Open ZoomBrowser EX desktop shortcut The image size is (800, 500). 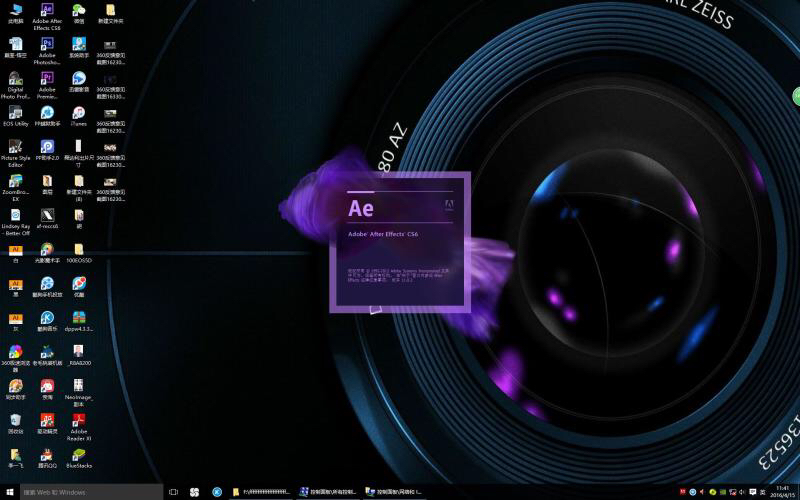[x=15, y=188]
